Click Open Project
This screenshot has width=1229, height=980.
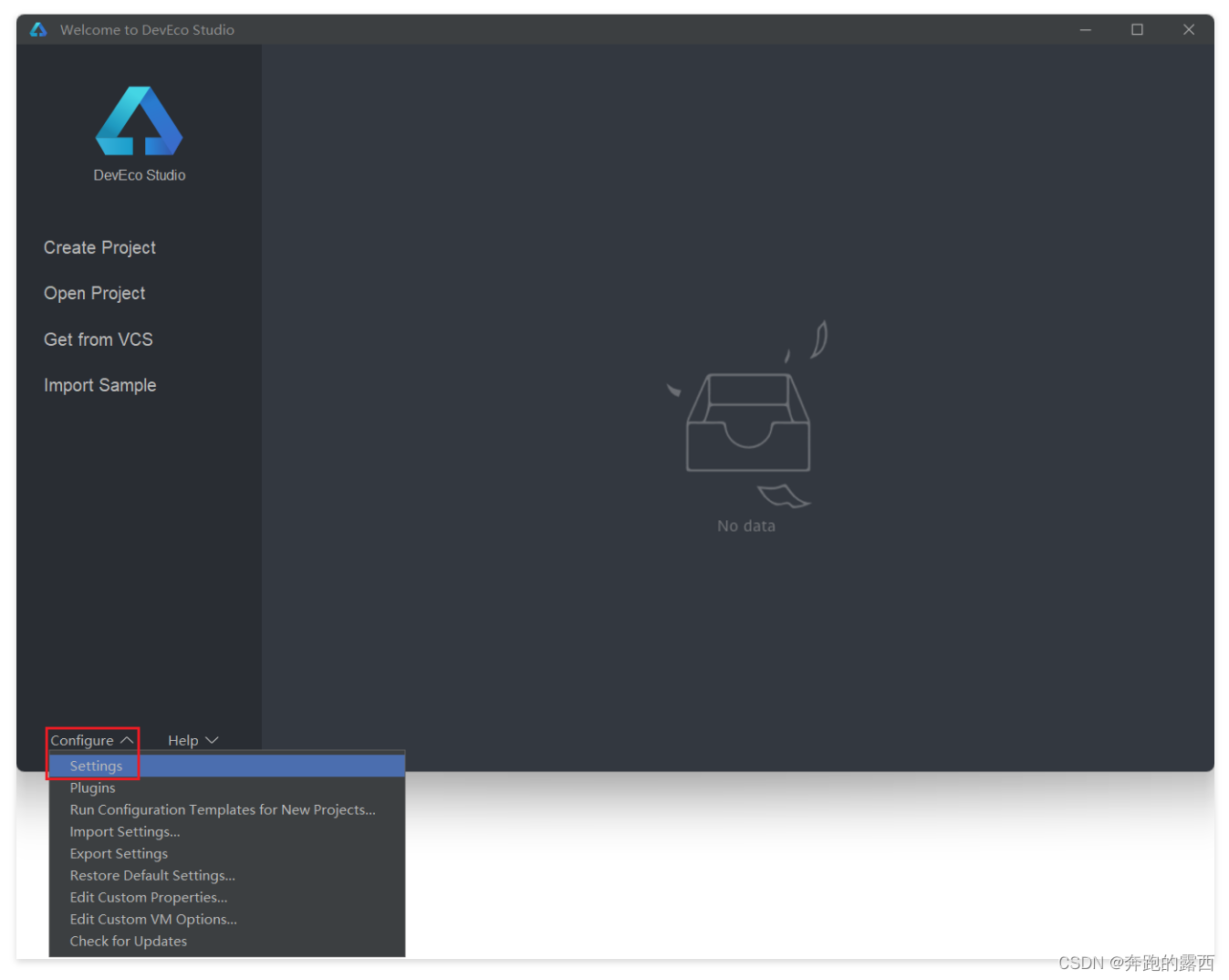tap(94, 294)
